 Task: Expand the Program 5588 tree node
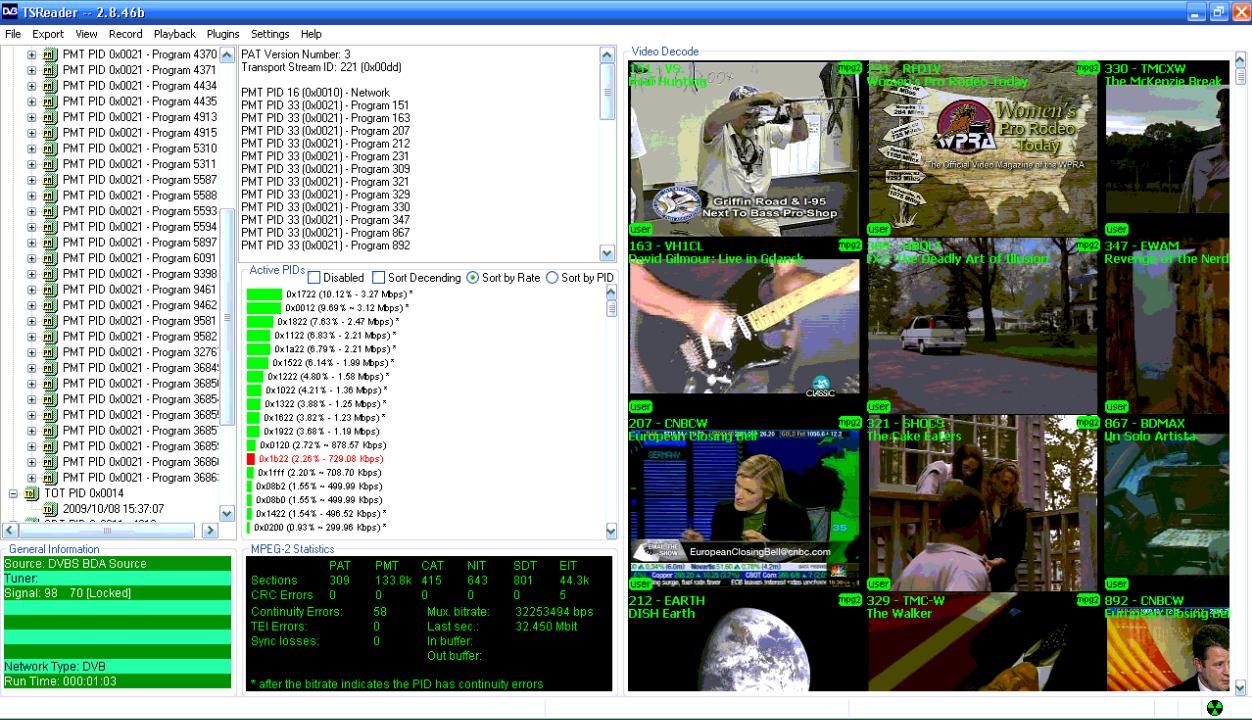pyautogui.click(x=31, y=195)
